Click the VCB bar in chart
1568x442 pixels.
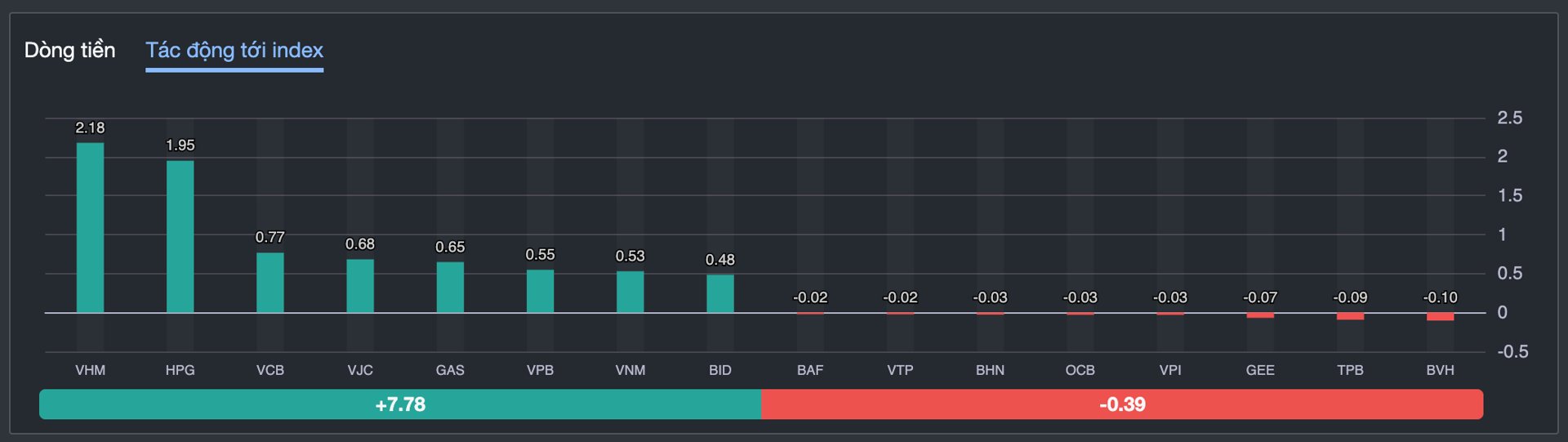point(270,283)
